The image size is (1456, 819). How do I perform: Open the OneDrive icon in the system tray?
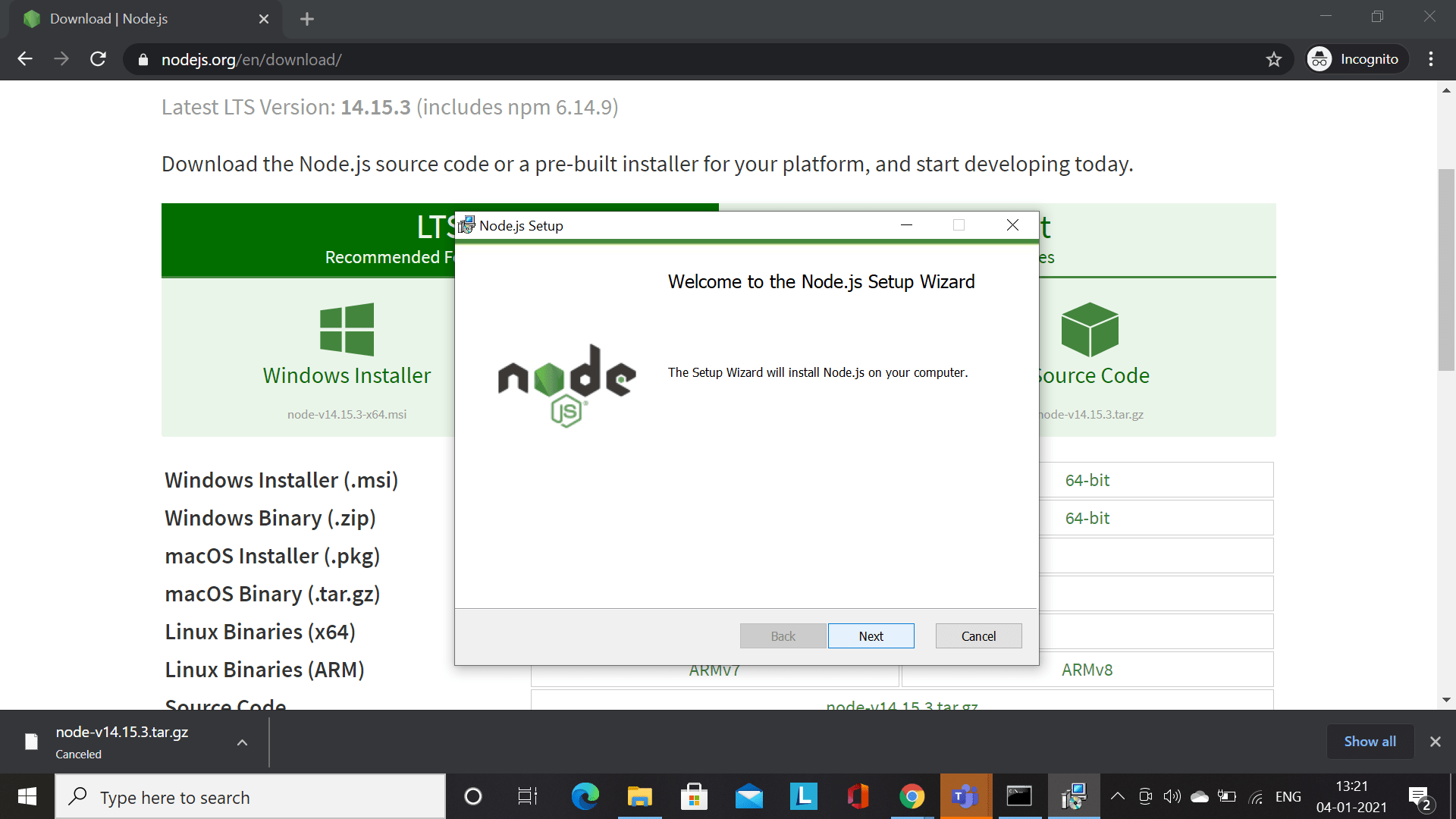pyautogui.click(x=1199, y=796)
